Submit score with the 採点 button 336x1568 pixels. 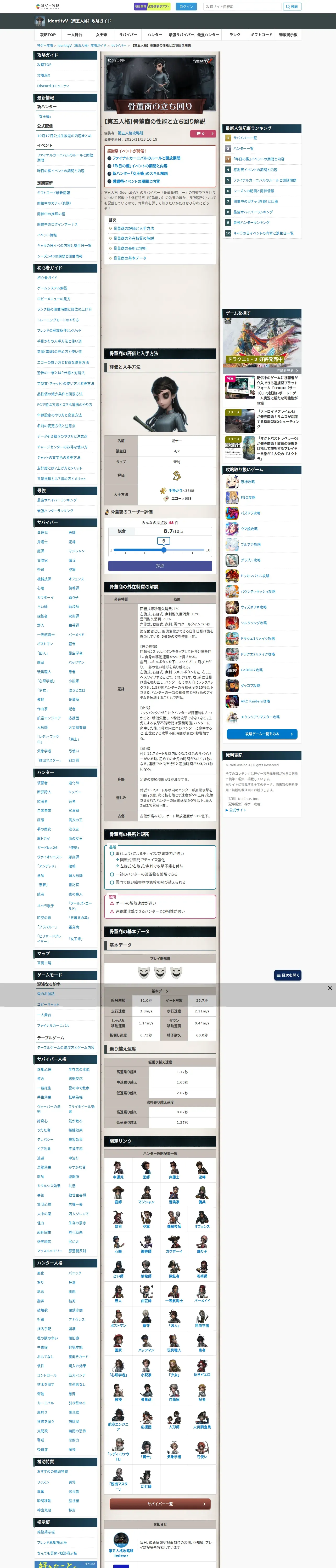tap(160, 566)
